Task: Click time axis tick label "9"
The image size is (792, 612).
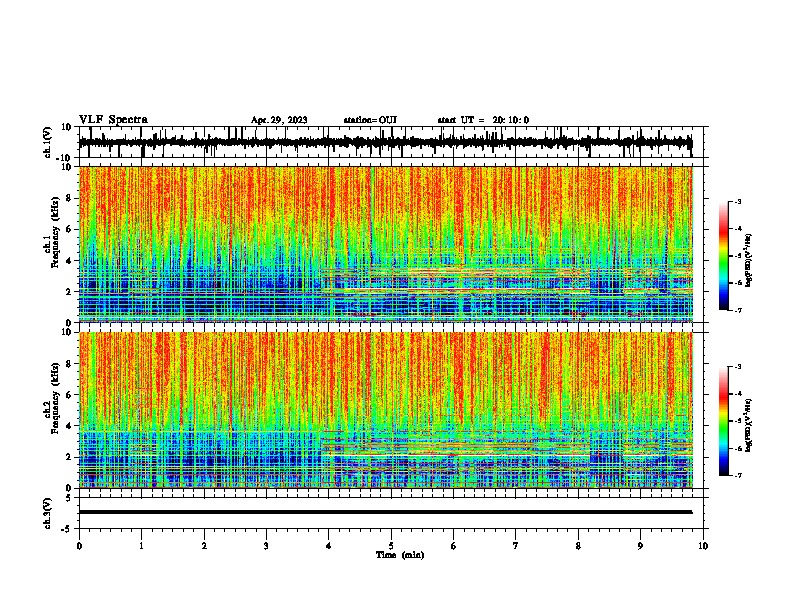Action: tap(640, 546)
